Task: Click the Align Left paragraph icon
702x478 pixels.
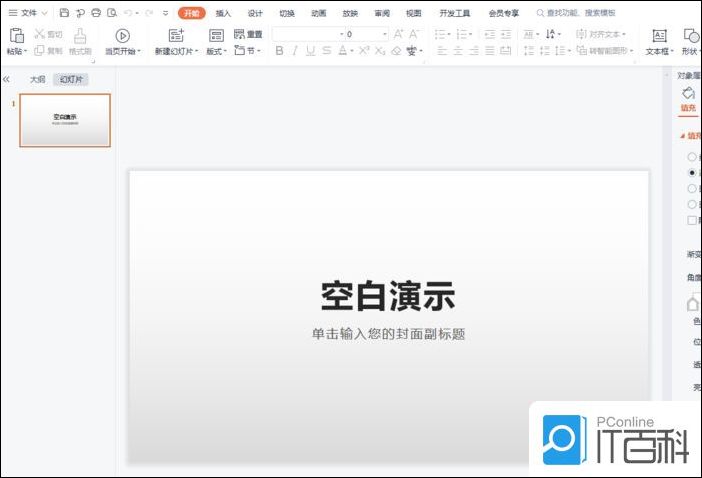Action: point(442,51)
